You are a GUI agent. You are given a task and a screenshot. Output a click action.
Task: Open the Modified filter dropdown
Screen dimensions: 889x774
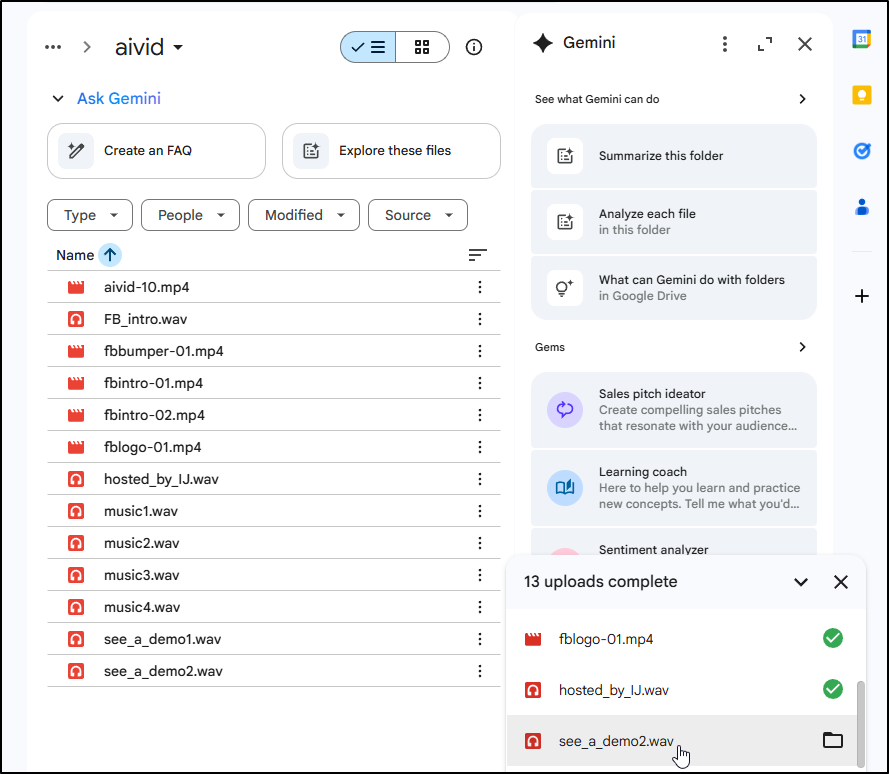coord(304,215)
